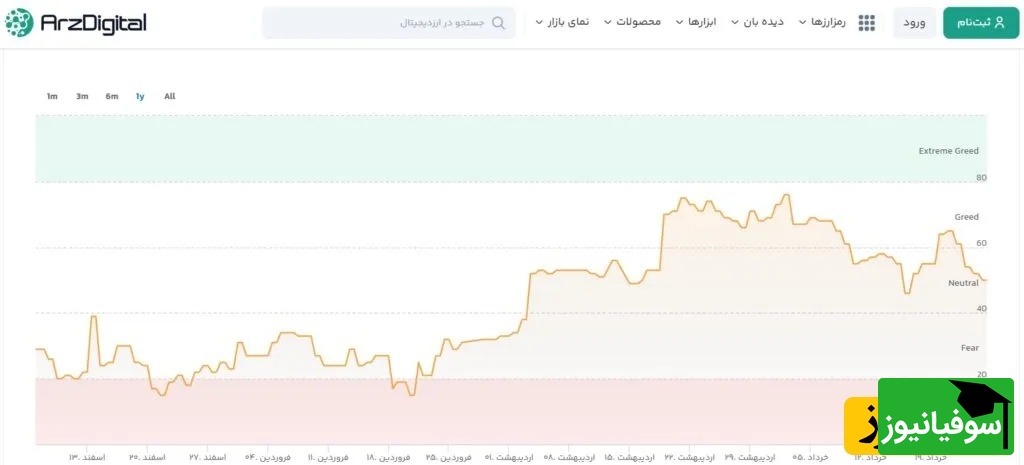Click the chart's highest peak point near 80
The width and height of the screenshot is (1024, 465).
point(786,195)
